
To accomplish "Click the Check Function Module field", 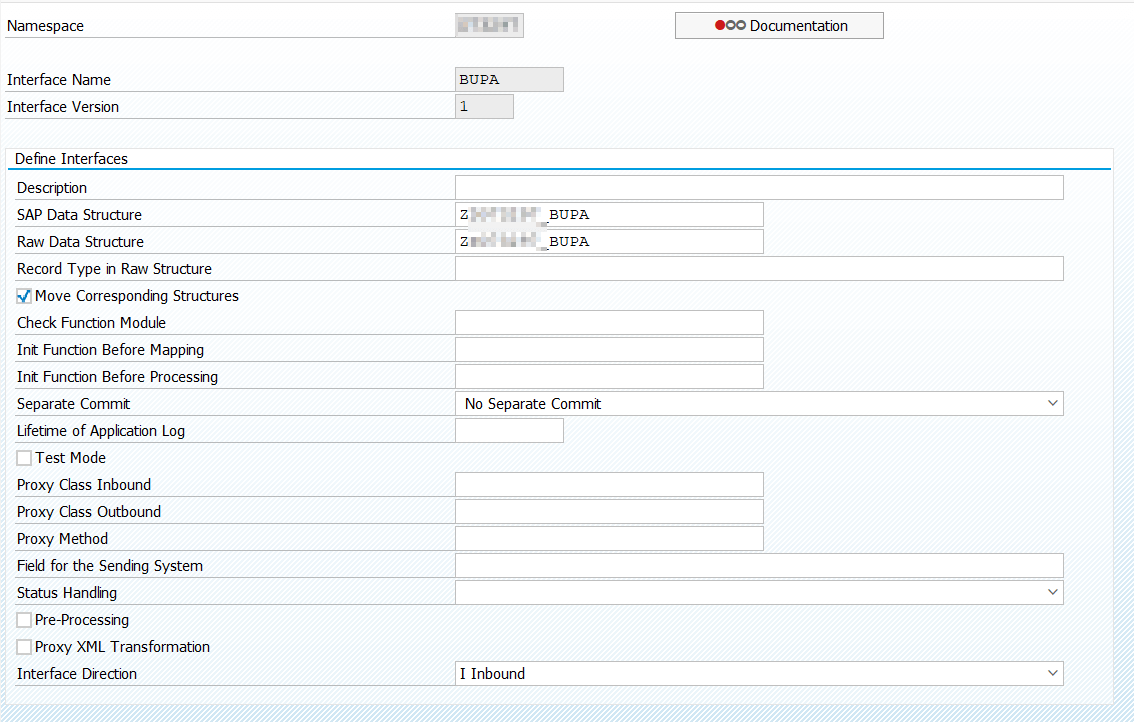I will pos(609,322).
